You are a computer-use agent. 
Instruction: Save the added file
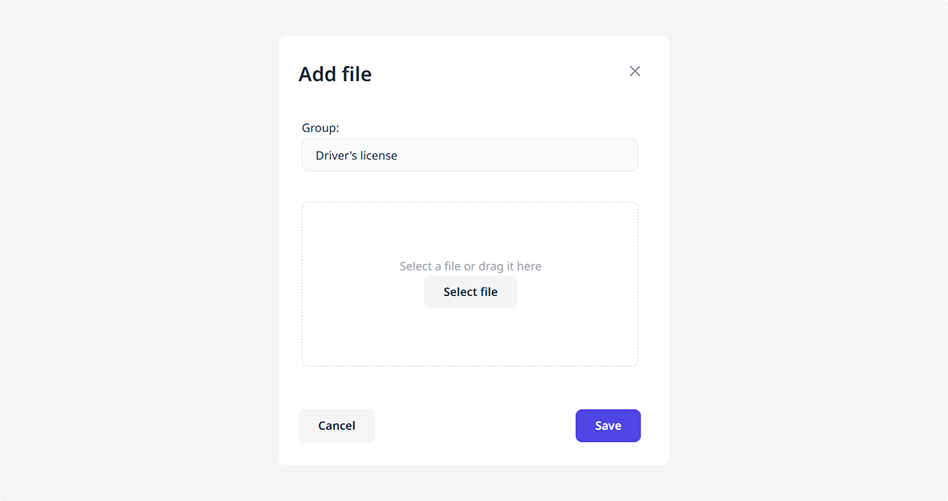click(x=608, y=426)
